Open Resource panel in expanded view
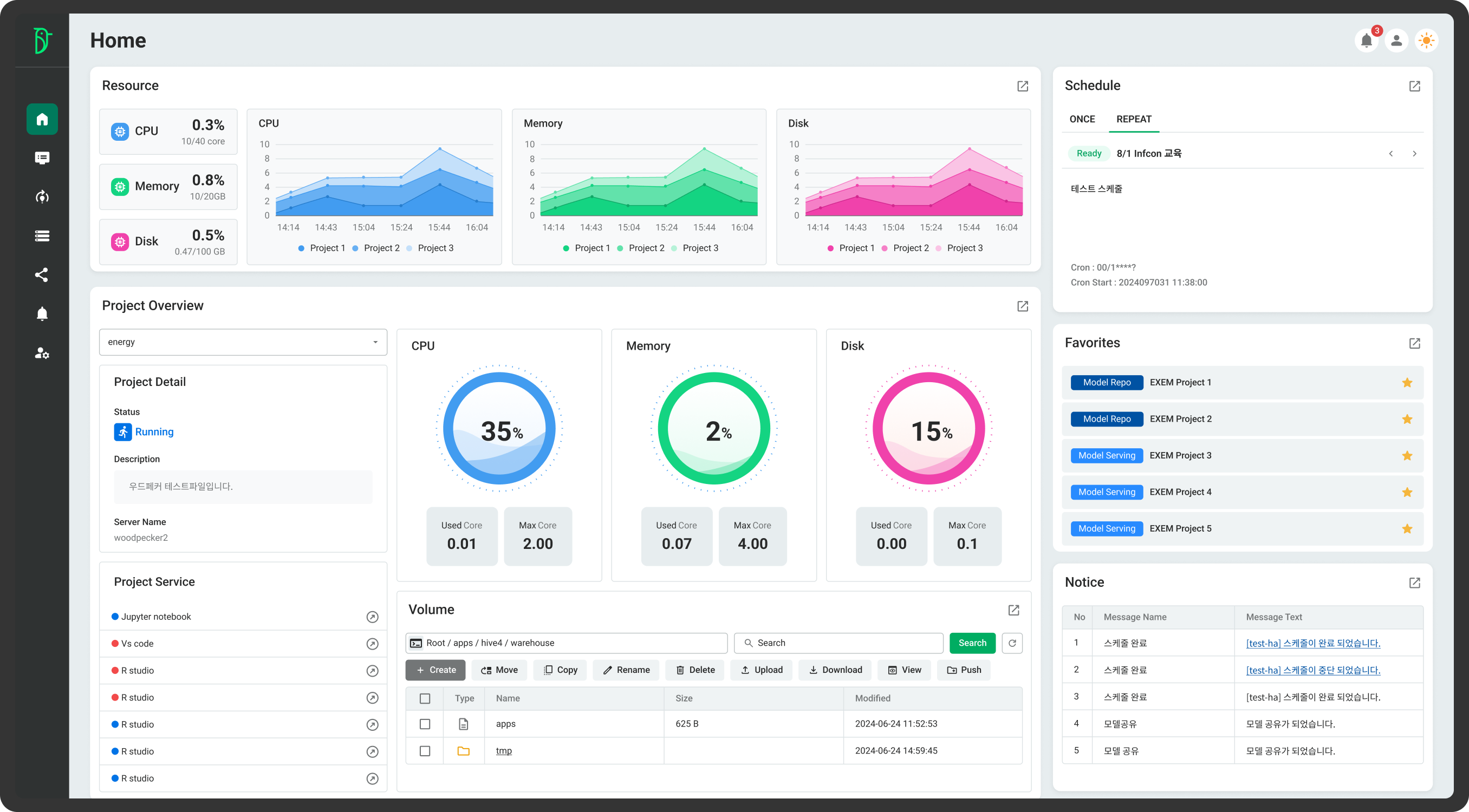This screenshot has height=812, width=1469. 1023,86
